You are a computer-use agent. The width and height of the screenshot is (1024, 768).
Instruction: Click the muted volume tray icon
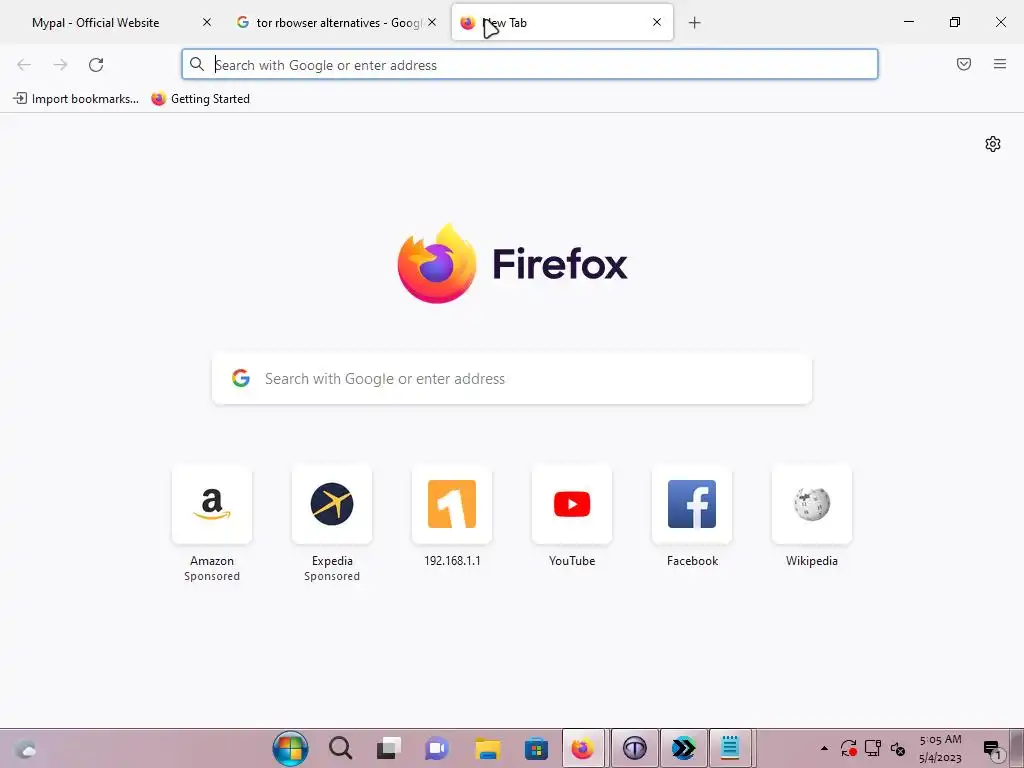898,748
